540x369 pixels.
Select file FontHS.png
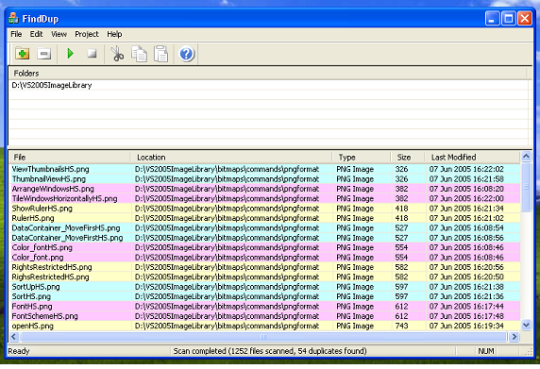[x=32, y=306]
